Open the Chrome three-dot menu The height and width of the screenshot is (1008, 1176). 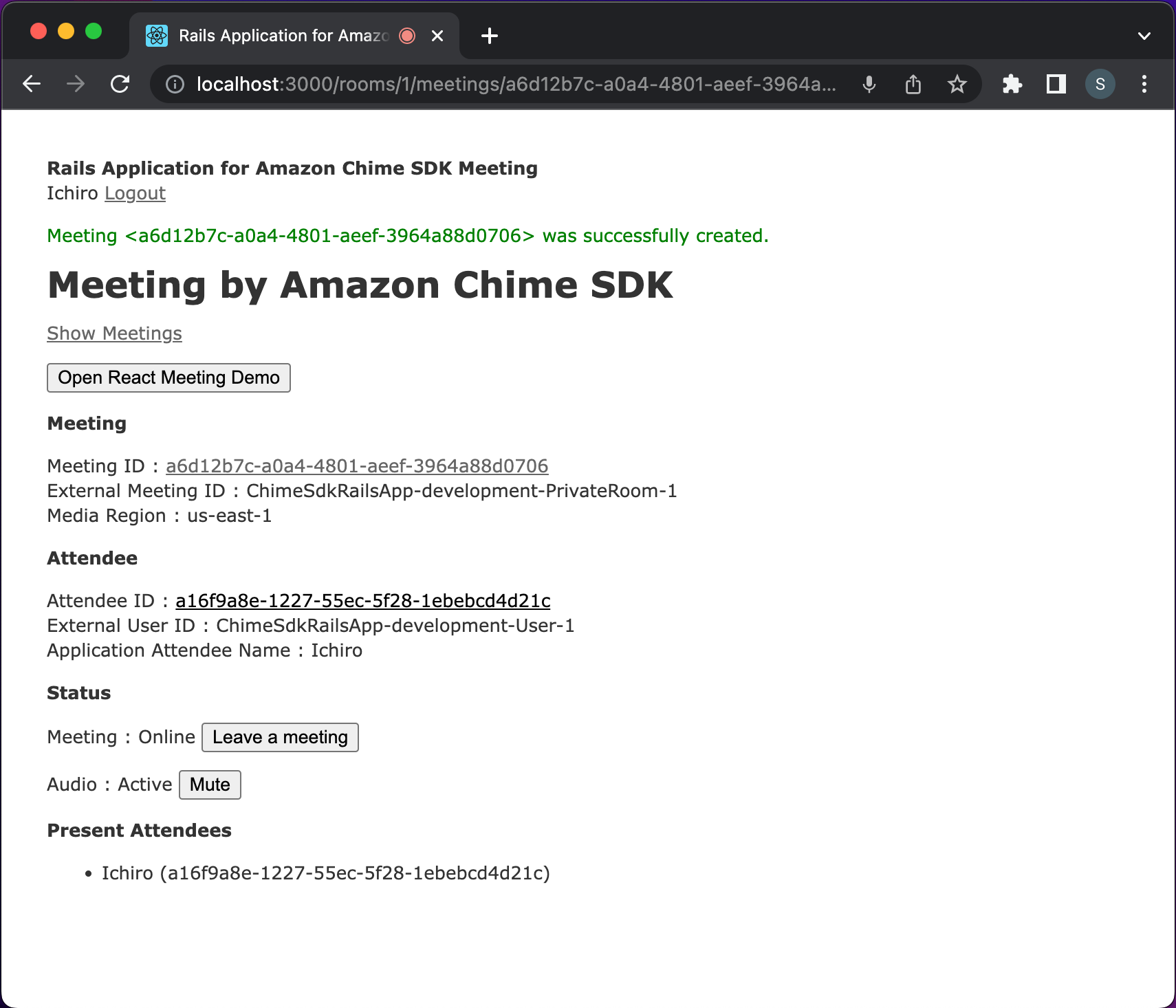(x=1144, y=84)
